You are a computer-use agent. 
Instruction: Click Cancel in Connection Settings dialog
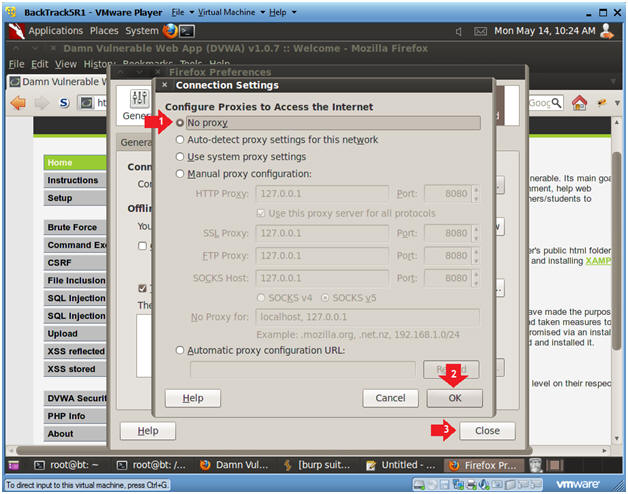(390, 398)
